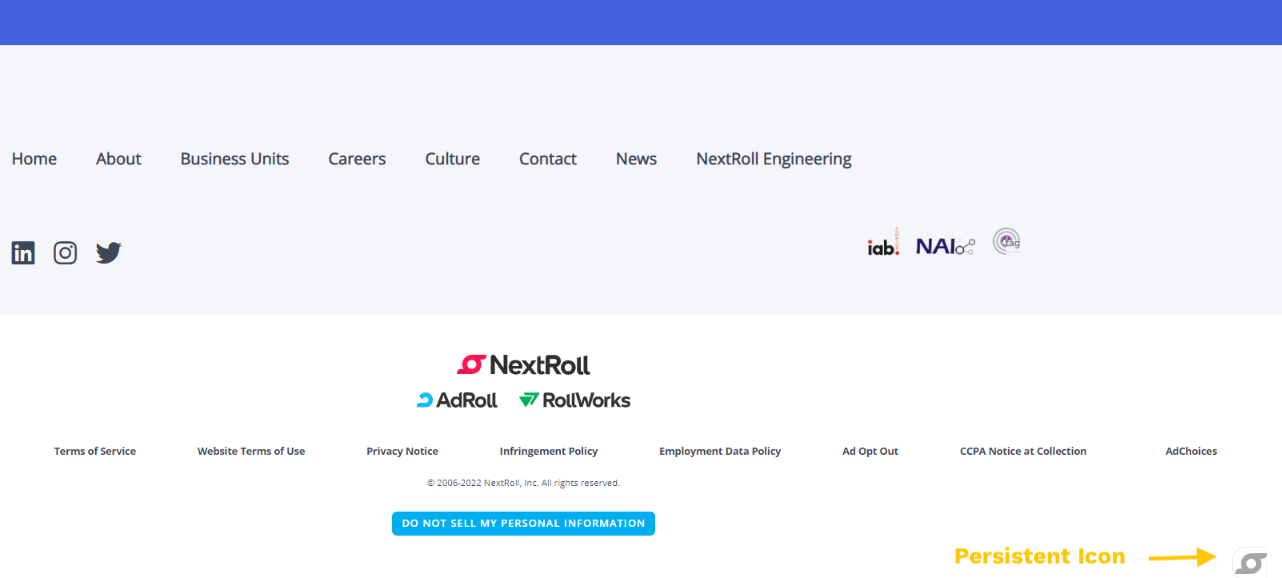The image size is (1282, 578).
Task: Open the NextRoll Engineering menu link
Action: 773,159
